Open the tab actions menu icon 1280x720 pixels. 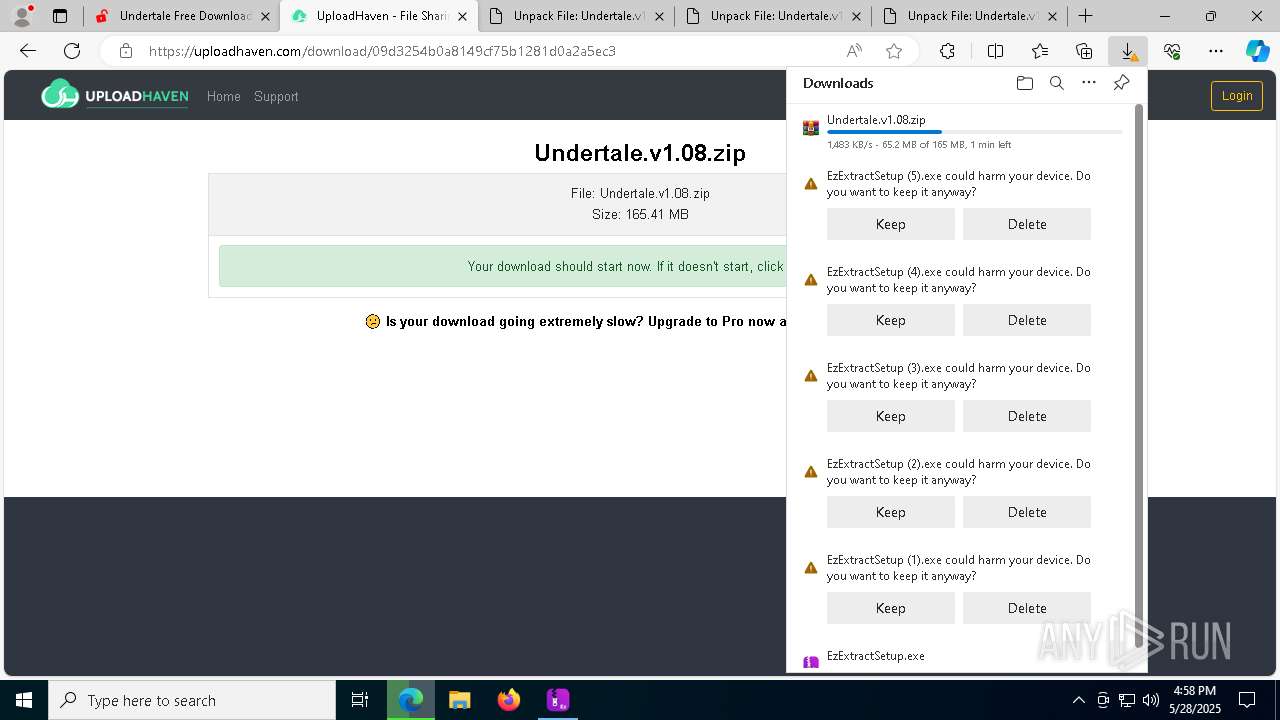[60, 16]
